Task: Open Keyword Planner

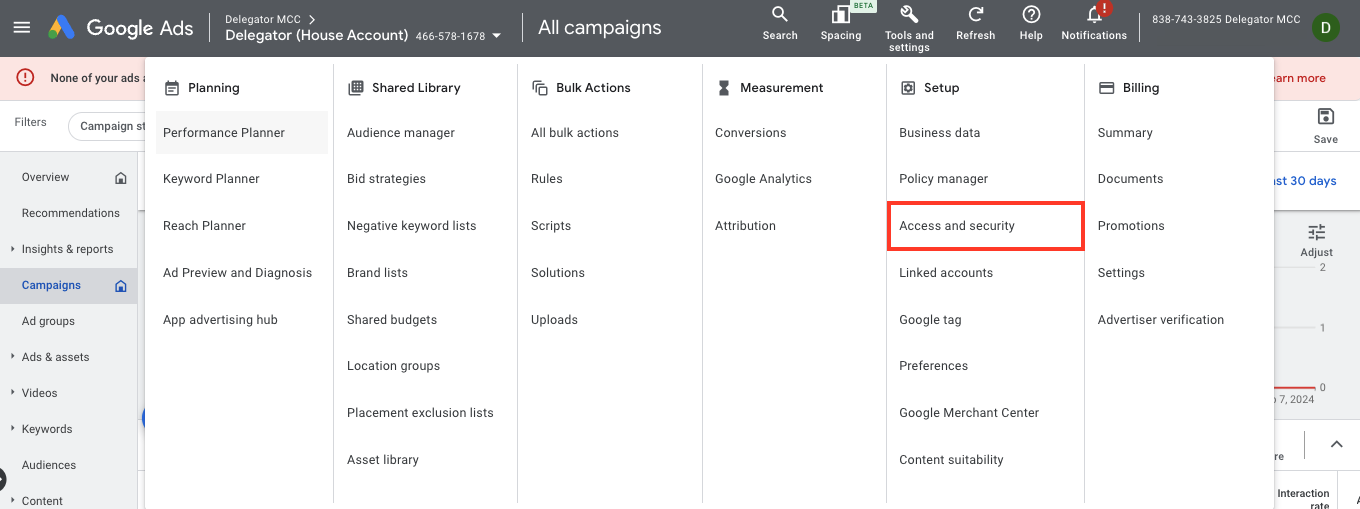Action: pyautogui.click(x=211, y=179)
